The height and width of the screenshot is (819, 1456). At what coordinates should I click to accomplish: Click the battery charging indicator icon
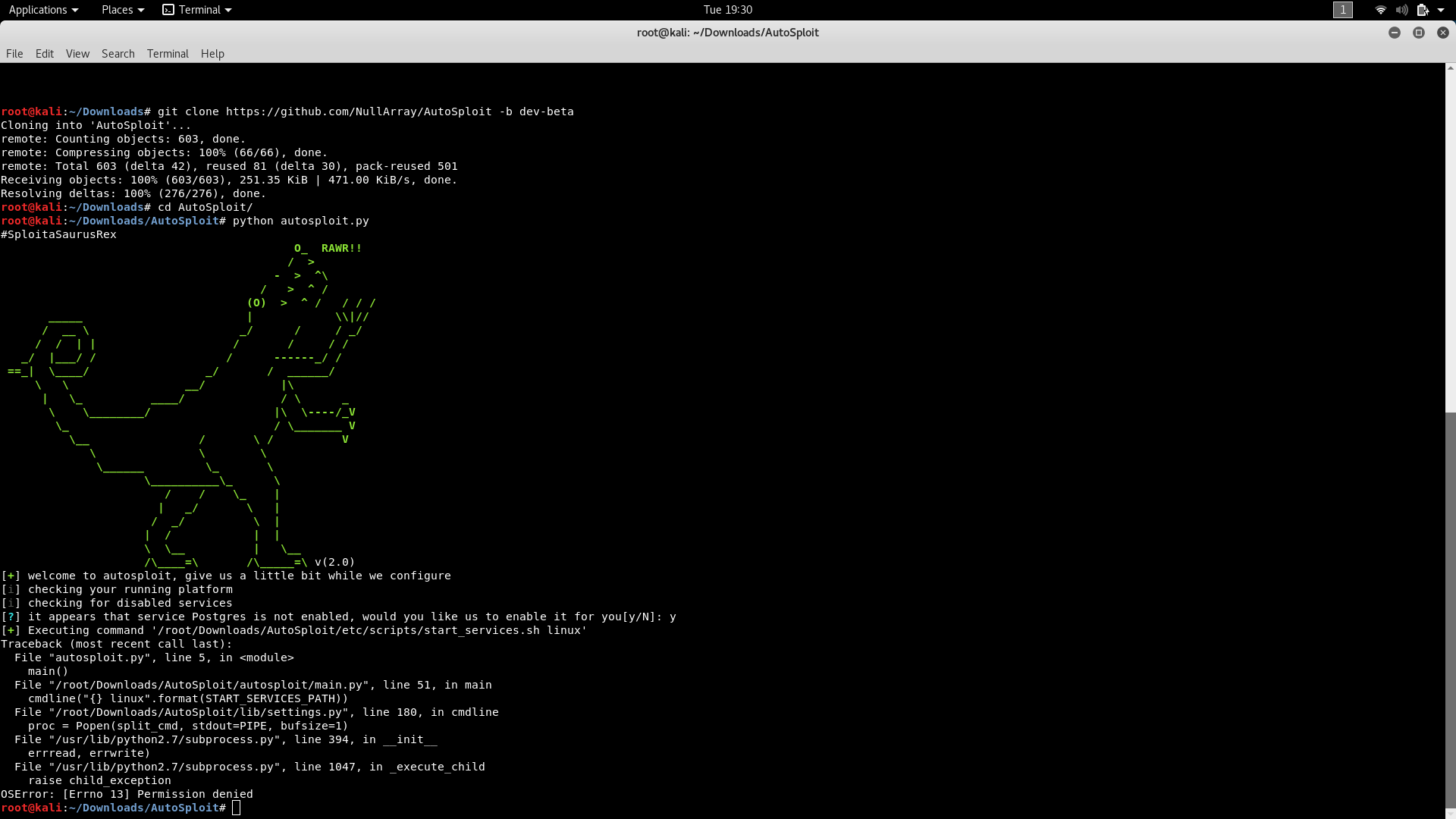tap(1423, 10)
